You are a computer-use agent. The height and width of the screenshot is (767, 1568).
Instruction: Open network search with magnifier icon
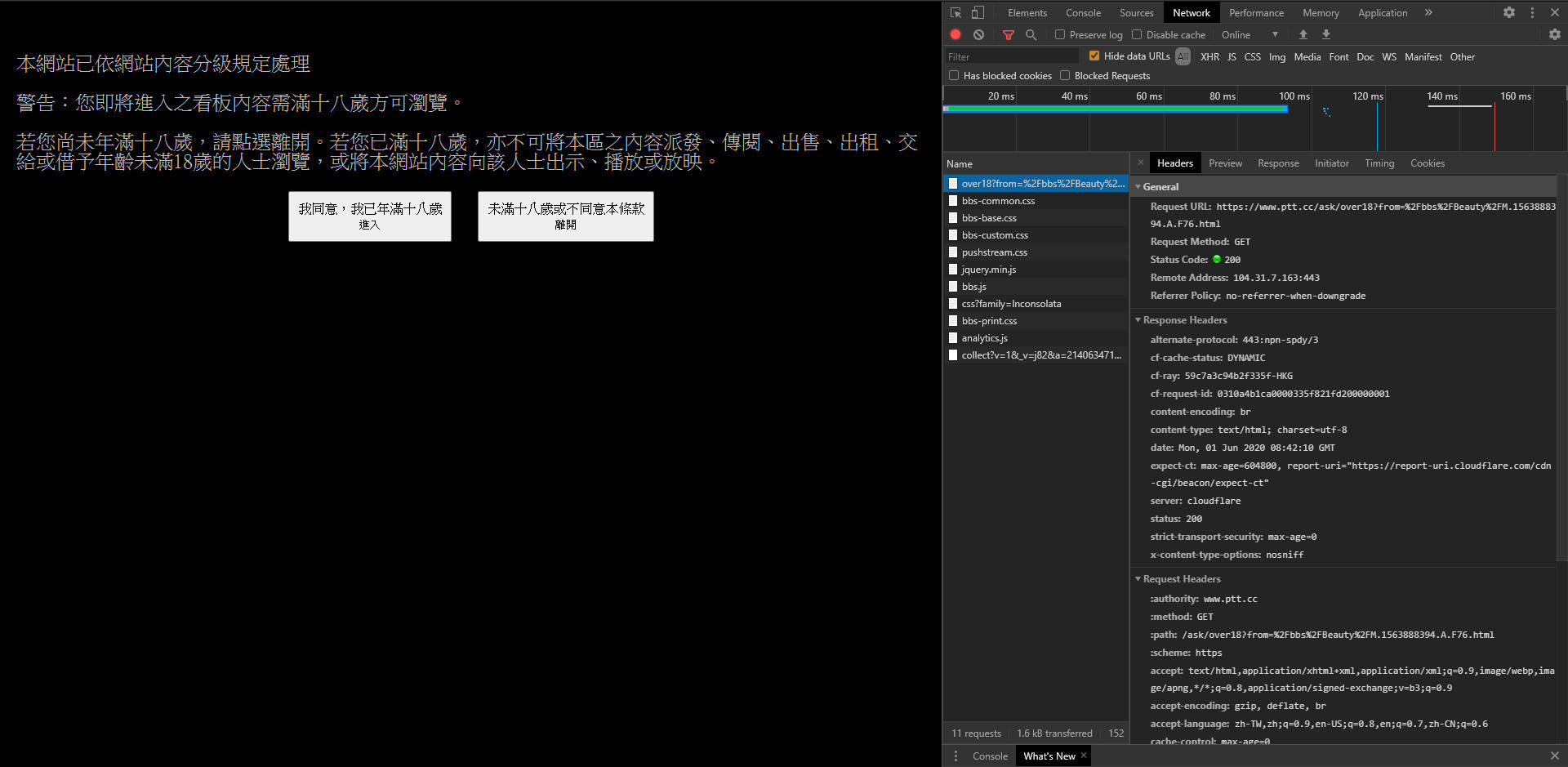point(1031,34)
